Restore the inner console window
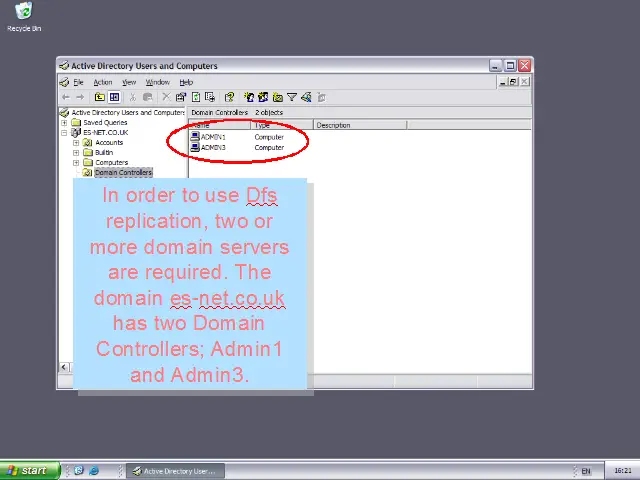 coord(513,82)
